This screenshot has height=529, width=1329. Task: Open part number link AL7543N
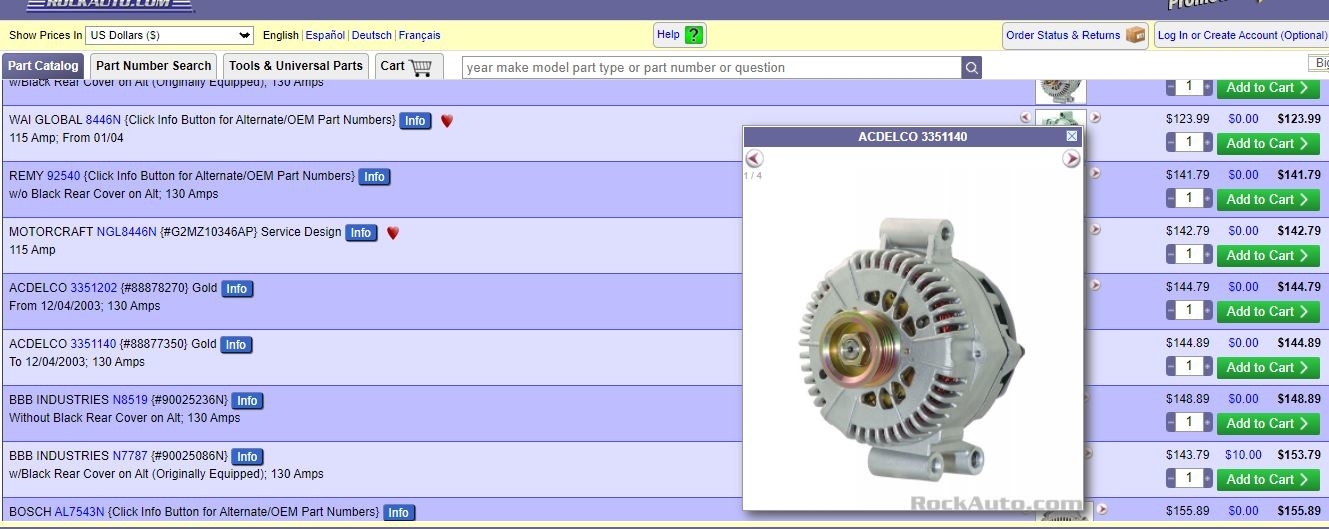tap(79, 512)
